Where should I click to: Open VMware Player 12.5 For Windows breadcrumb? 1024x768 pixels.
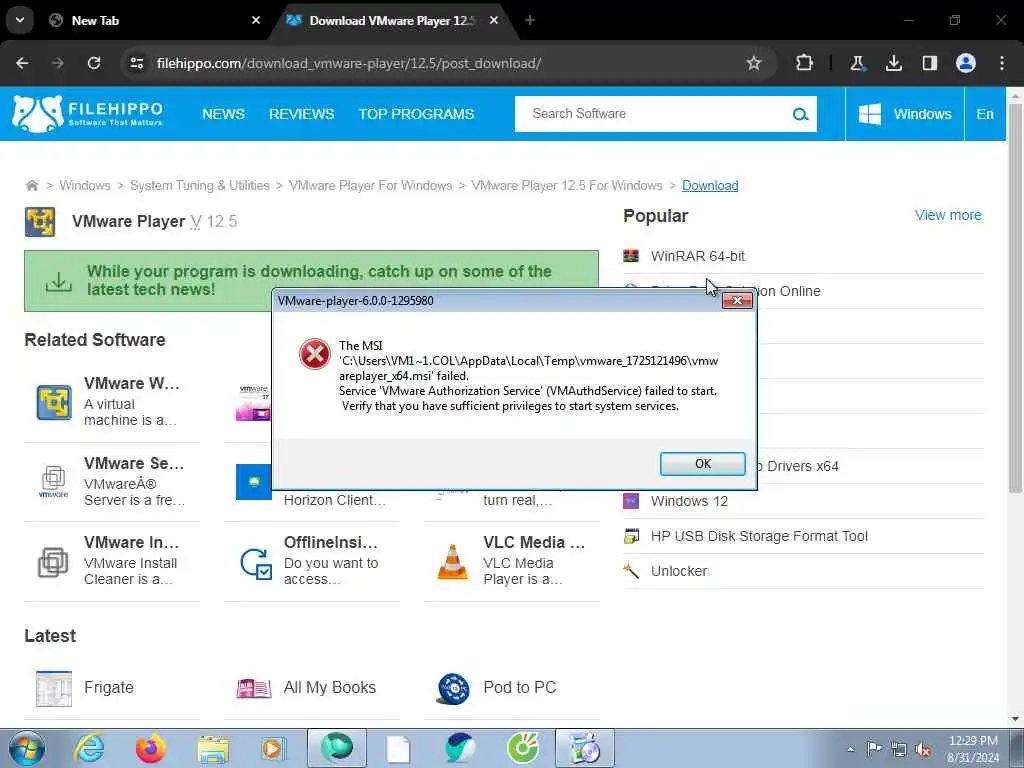pyautogui.click(x=567, y=185)
